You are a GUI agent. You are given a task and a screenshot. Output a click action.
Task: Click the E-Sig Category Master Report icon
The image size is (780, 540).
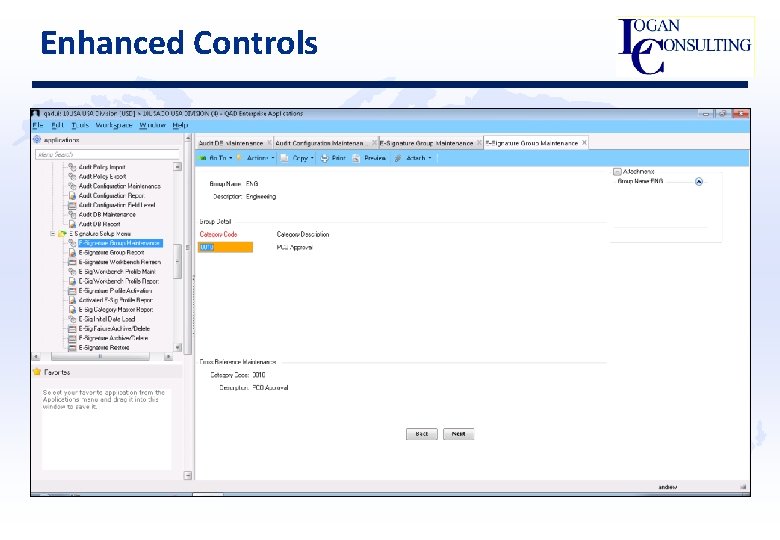pyautogui.click(x=72, y=310)
